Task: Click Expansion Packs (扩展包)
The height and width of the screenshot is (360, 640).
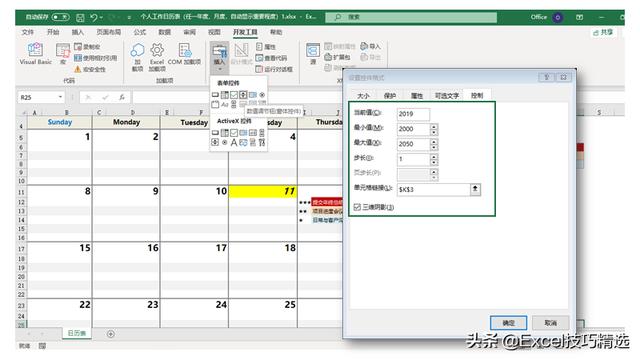Action: coord(338,57)
